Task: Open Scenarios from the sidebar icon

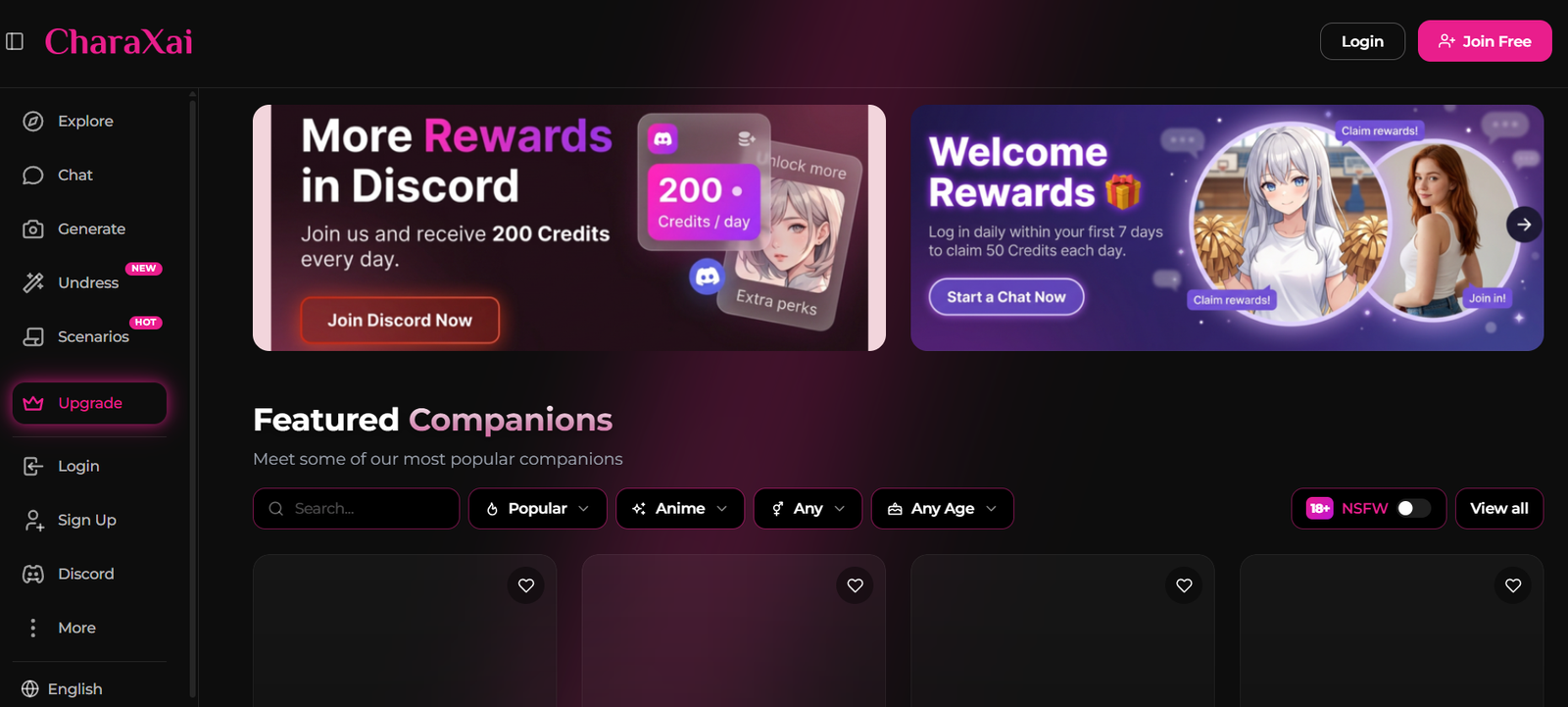Action: (x=33, y=336)
